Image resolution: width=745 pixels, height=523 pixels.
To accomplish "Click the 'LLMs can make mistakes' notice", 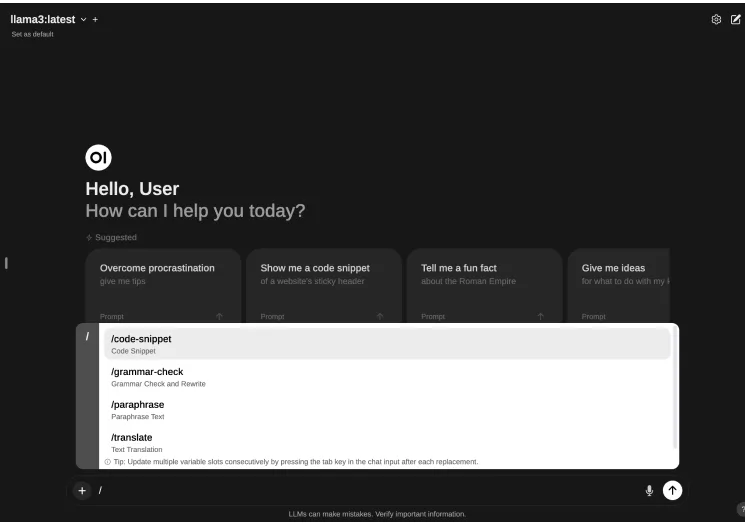I will pyautogui.click(x=377, y=514).
